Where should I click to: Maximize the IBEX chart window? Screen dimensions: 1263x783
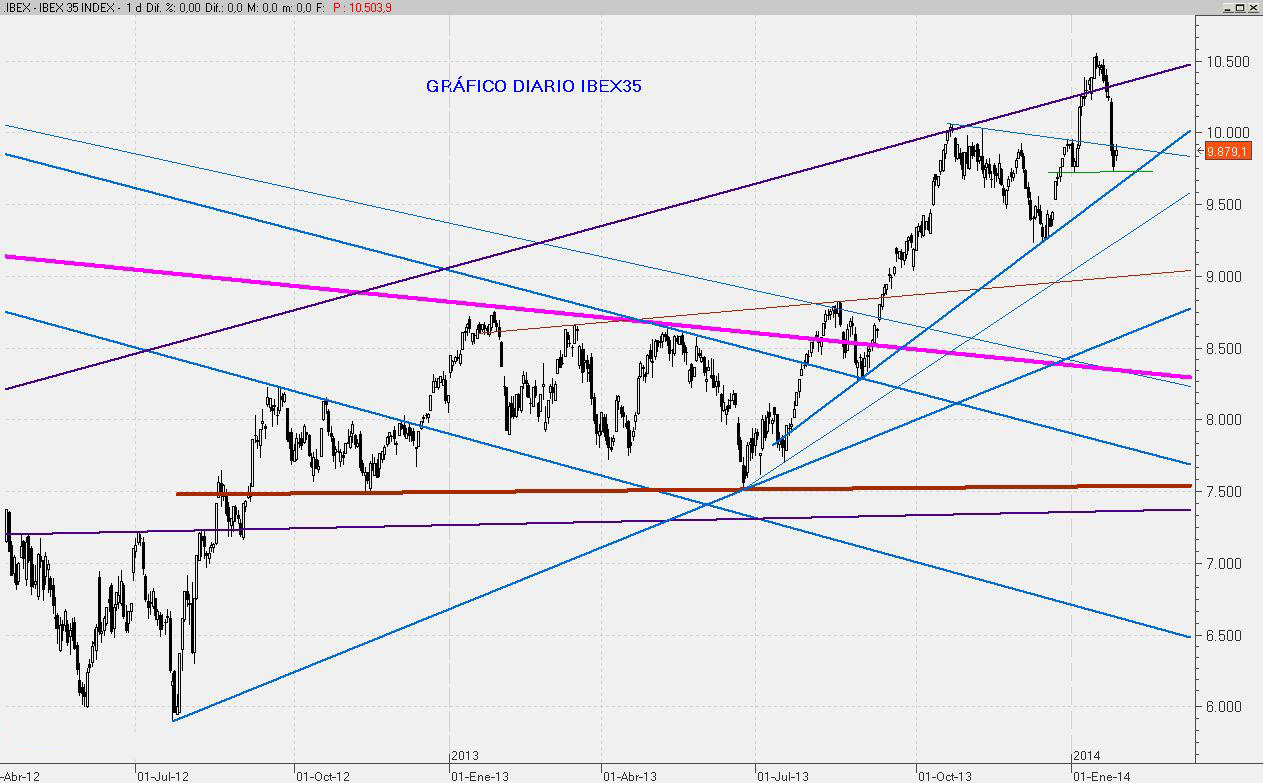click(x=1240, y=7)
